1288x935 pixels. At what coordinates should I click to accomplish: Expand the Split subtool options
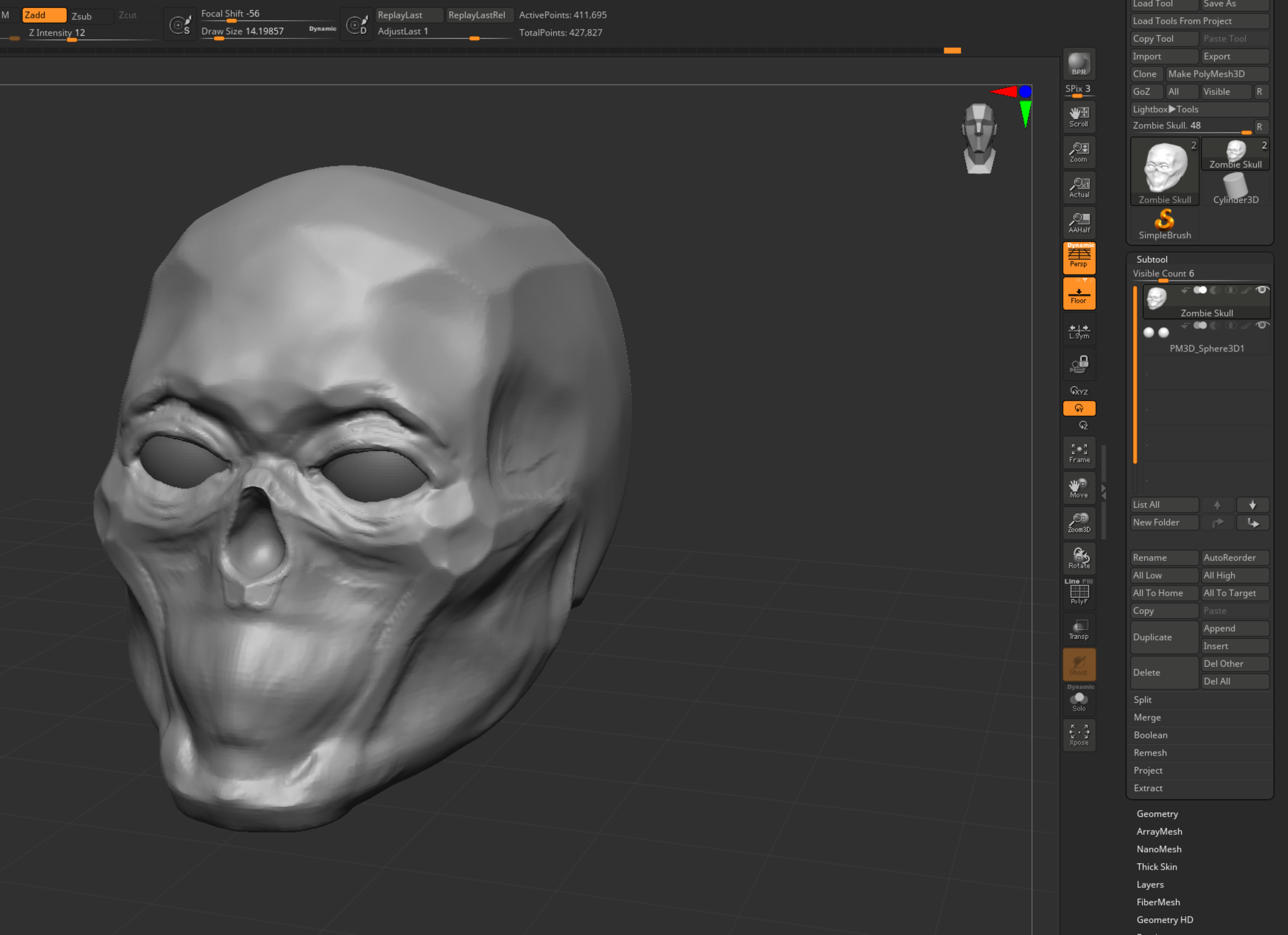[1142, 700]
